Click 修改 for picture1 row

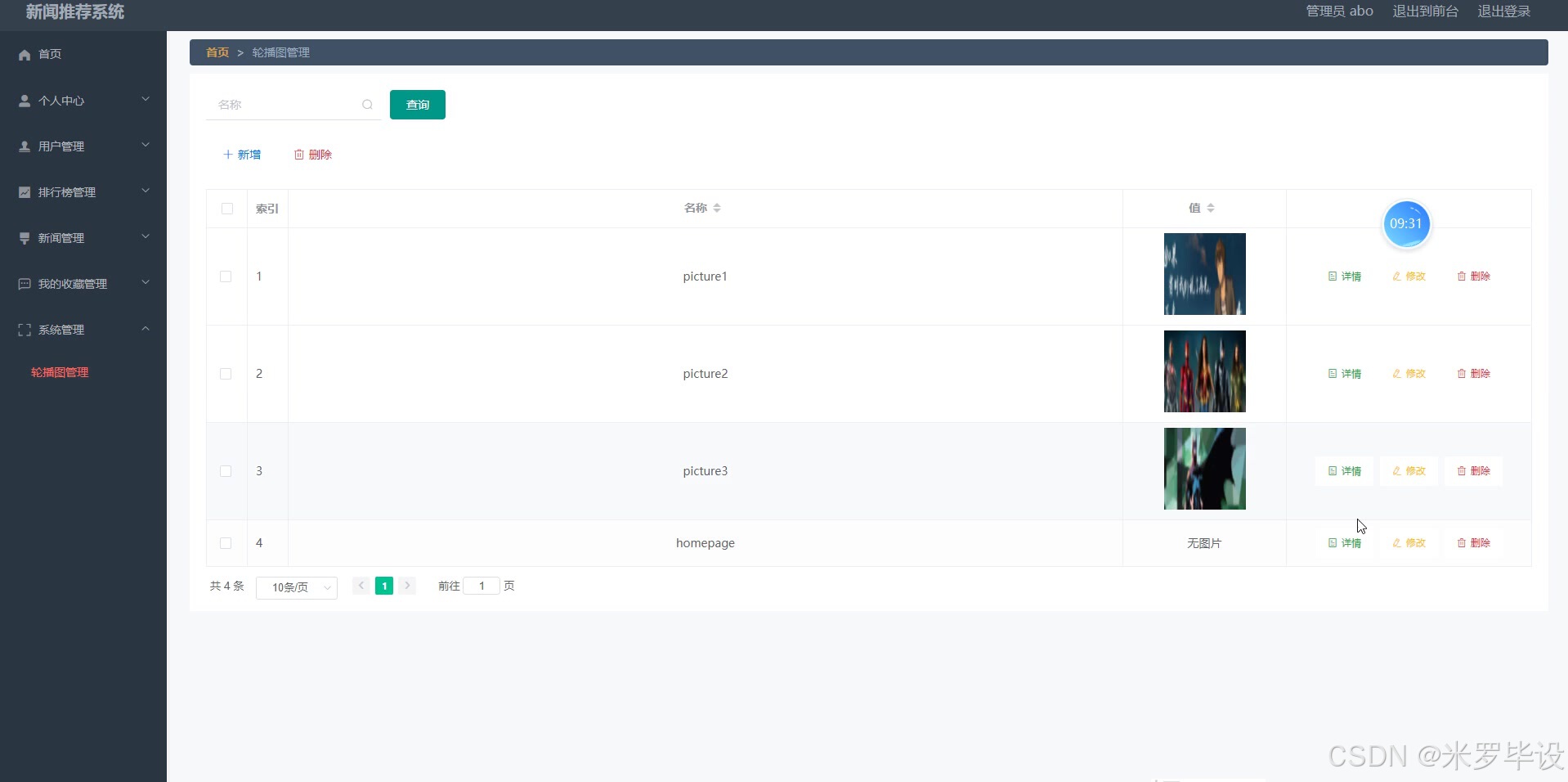(1409, 276)
